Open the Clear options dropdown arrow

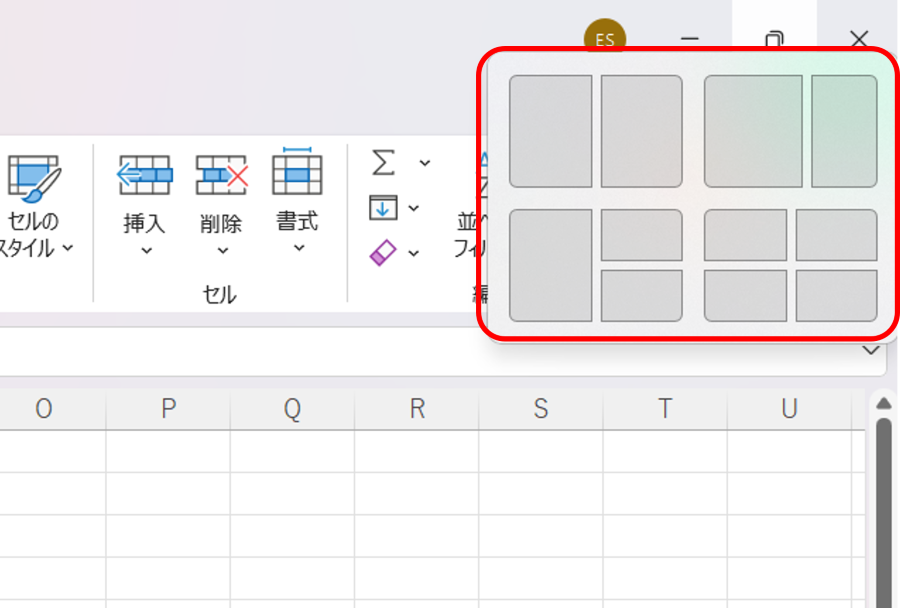414,254
